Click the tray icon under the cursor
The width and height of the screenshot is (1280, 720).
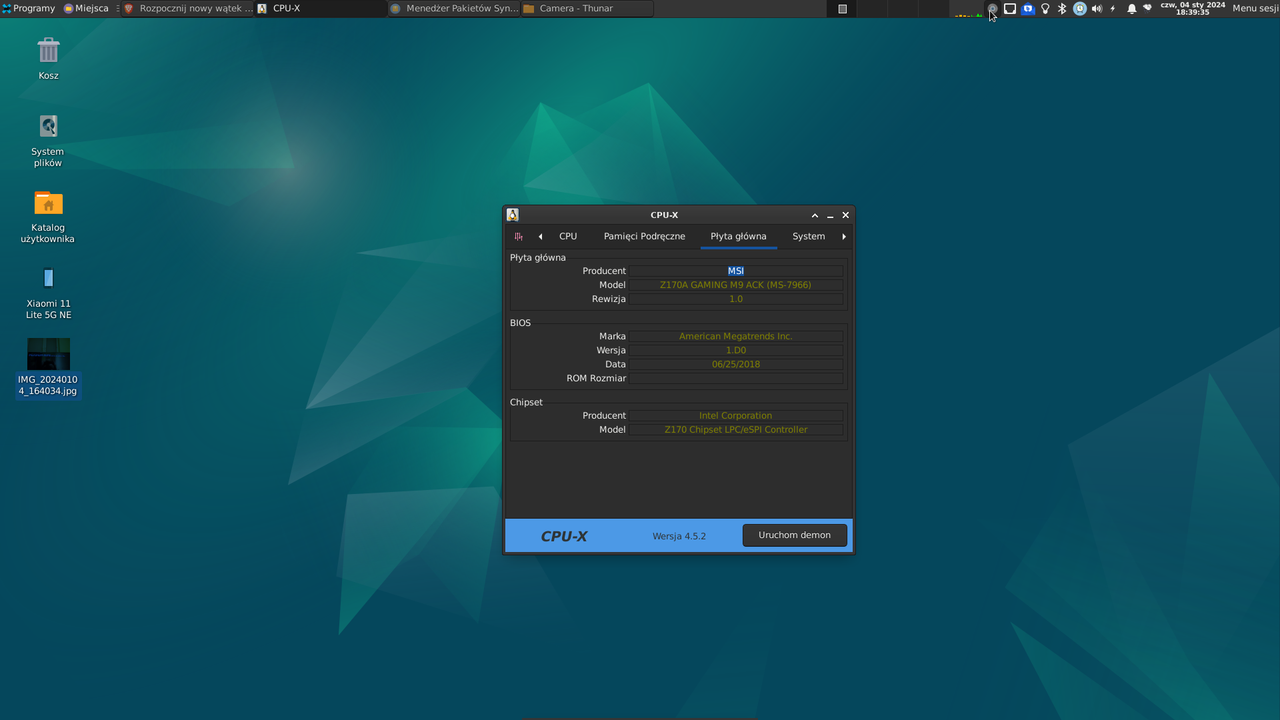992,8
